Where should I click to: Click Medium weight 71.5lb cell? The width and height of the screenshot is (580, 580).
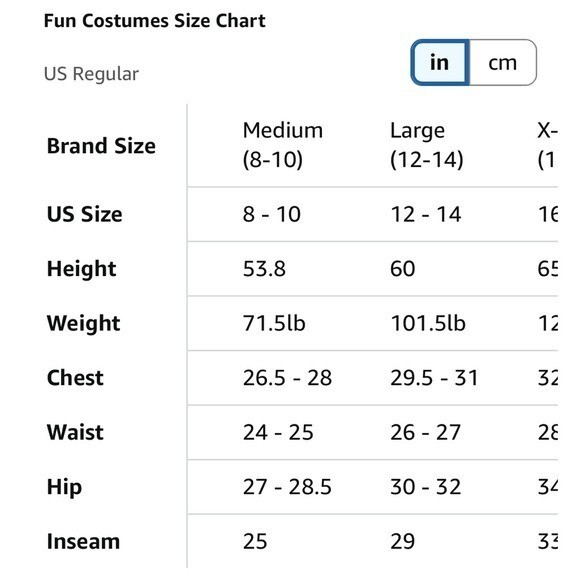pos(274,323)
